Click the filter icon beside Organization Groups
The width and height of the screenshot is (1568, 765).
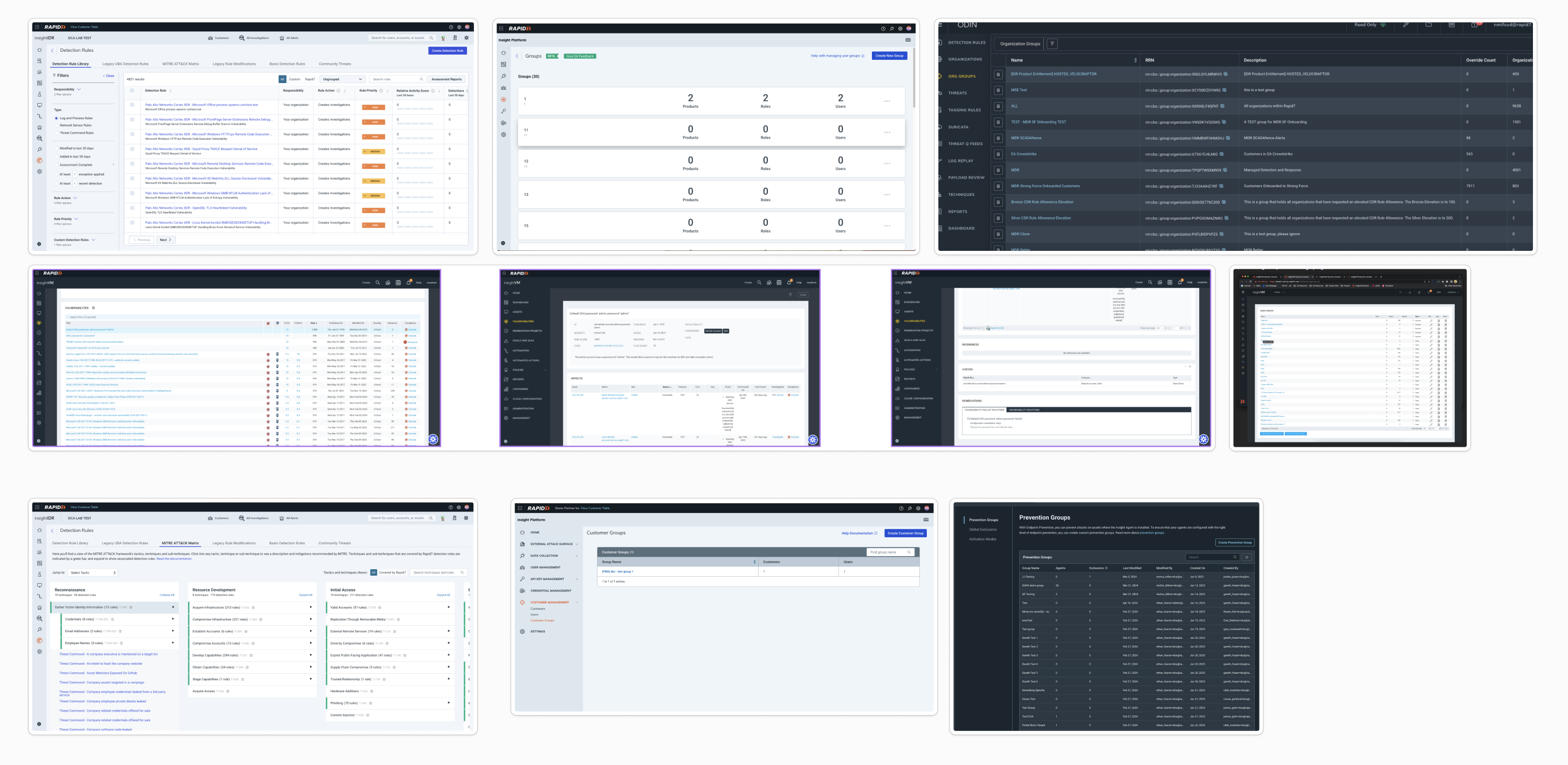point(1053,44)
